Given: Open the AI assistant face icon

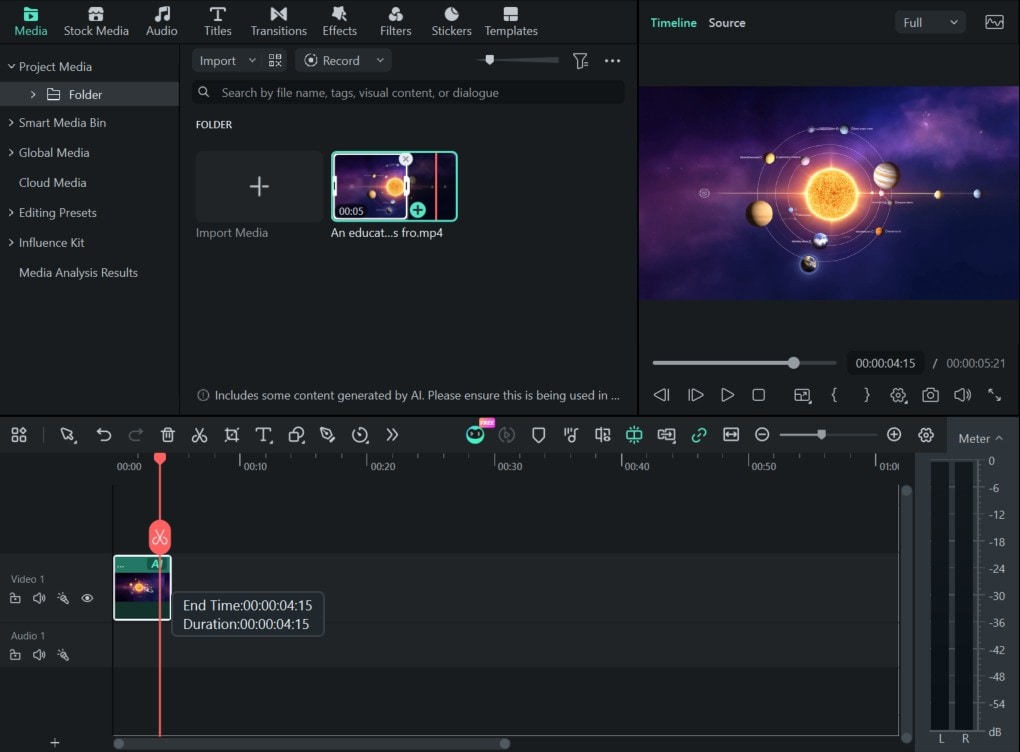Looking at the screenshot, I should pyautogui.click(x=476, y=435).
